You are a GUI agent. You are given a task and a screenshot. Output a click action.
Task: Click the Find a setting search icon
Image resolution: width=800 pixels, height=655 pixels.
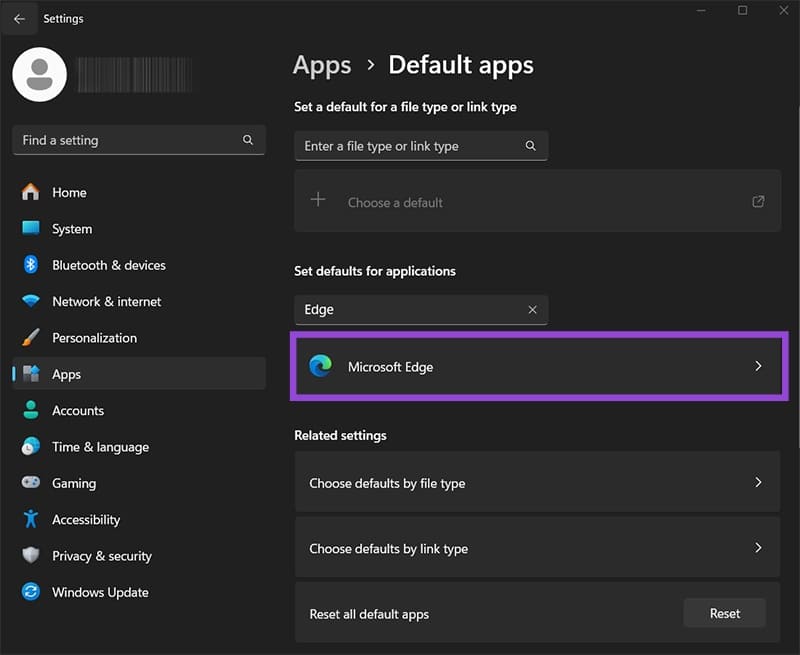click(x=248, y=140)
